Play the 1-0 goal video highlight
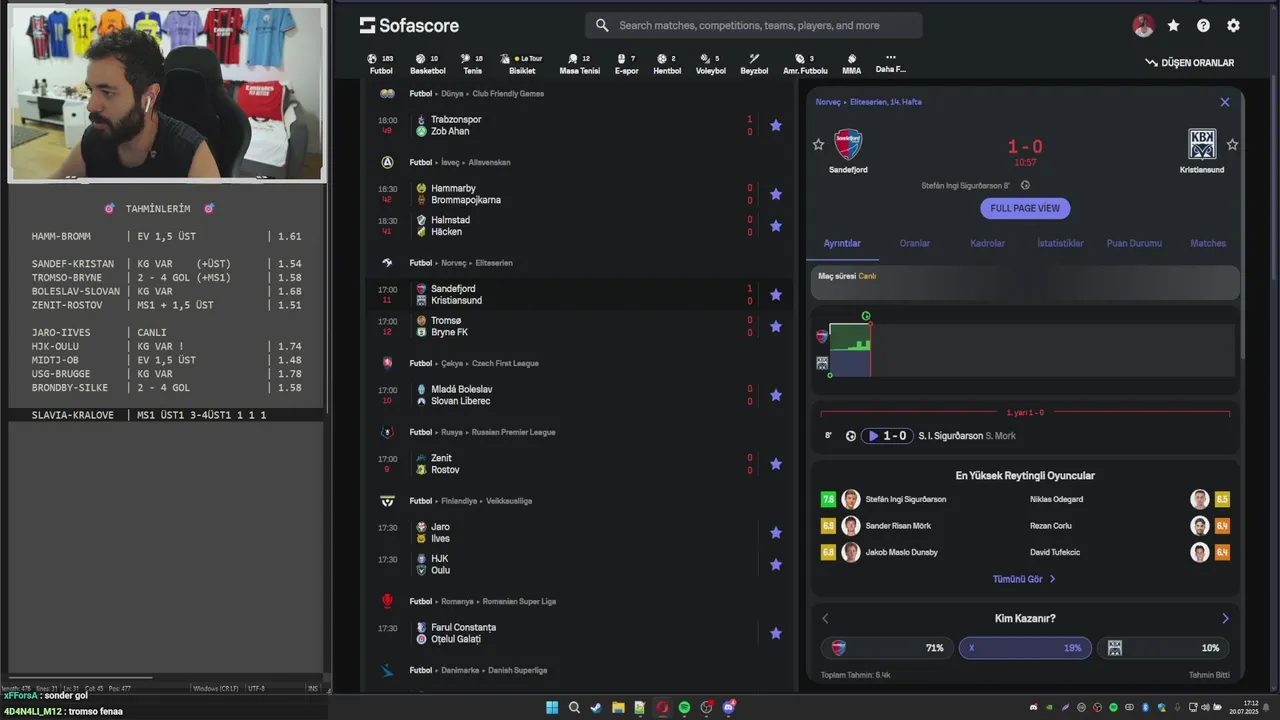Viewport: 1280px width, 720px height. [x=888, y=436]
